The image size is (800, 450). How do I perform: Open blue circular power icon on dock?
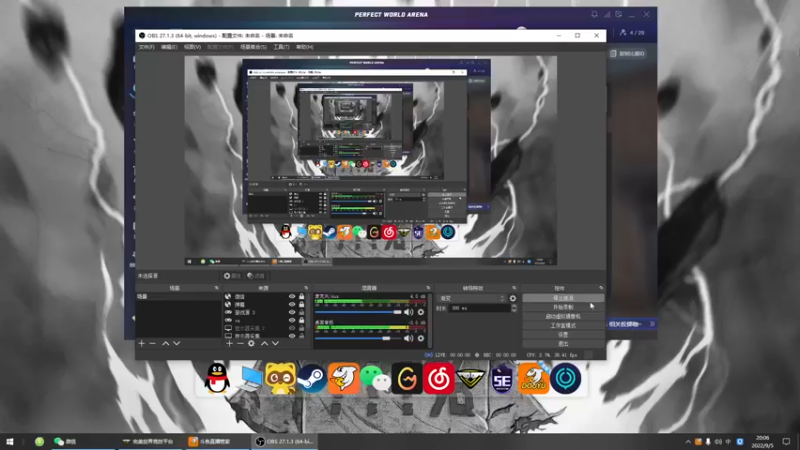(x=565, y=379)
